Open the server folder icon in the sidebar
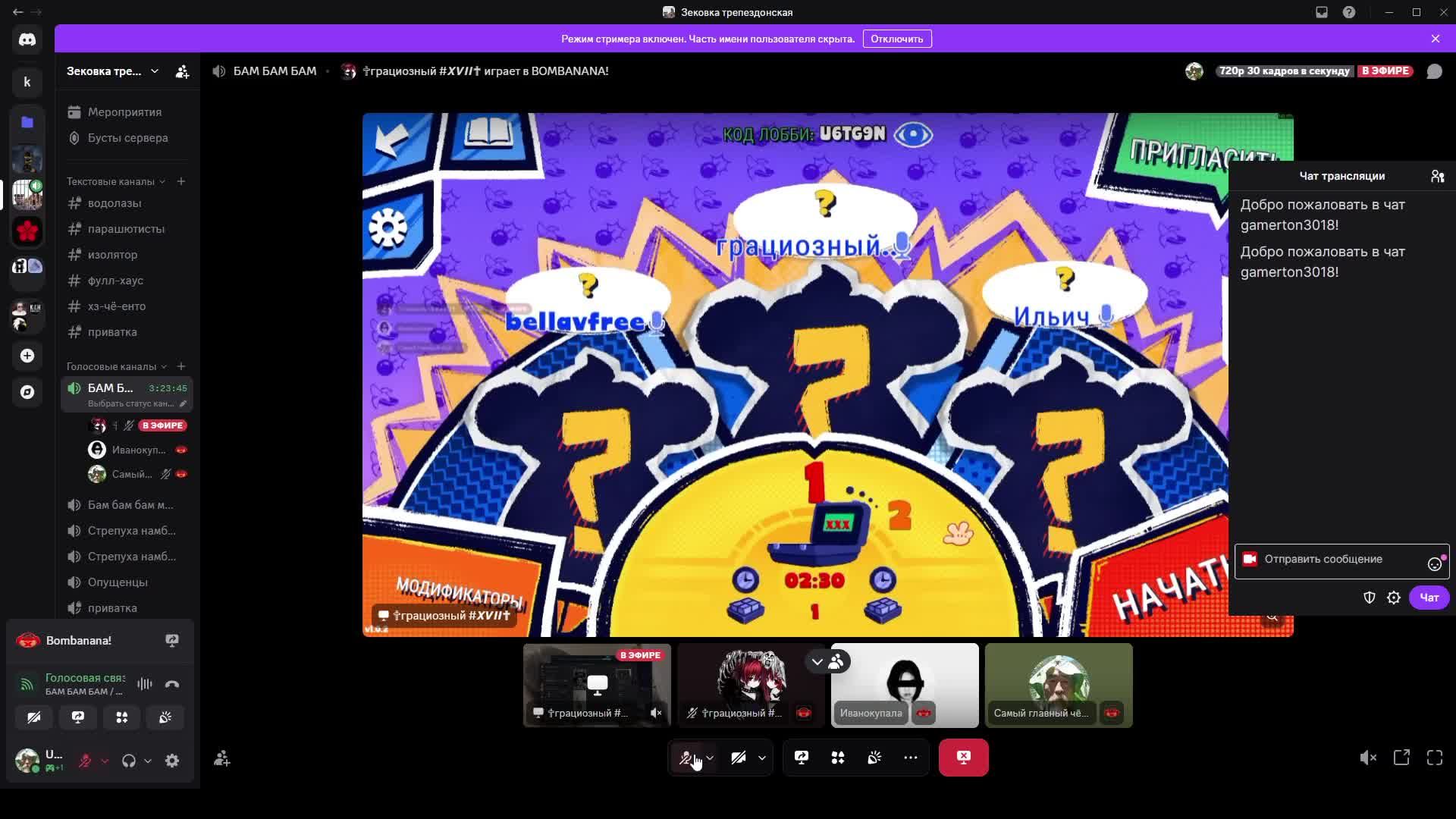This screenshot has width=1456, height=819. coord(27,122)
